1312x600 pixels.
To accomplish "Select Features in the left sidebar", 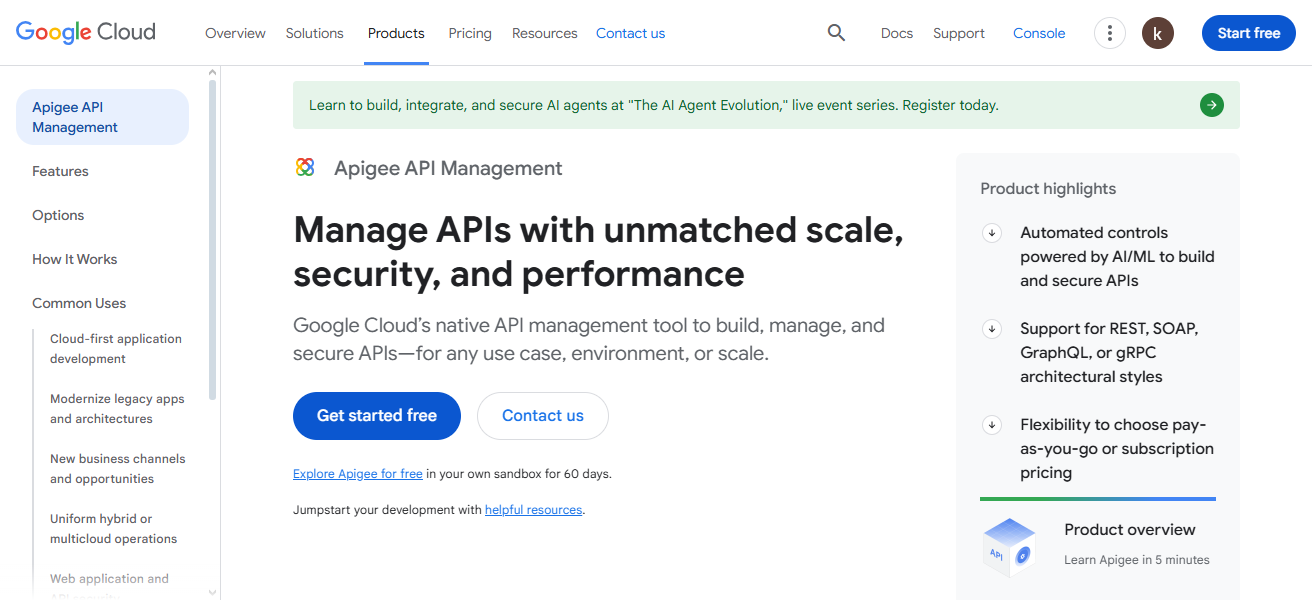I will 60,170.
